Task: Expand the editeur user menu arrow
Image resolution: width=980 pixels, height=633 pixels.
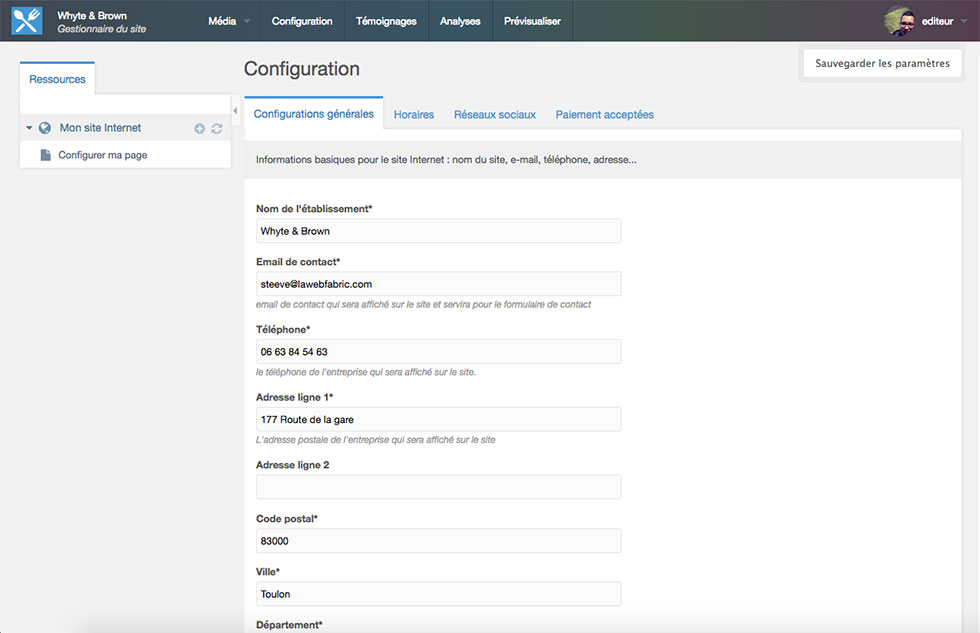Action: point(962,21)
